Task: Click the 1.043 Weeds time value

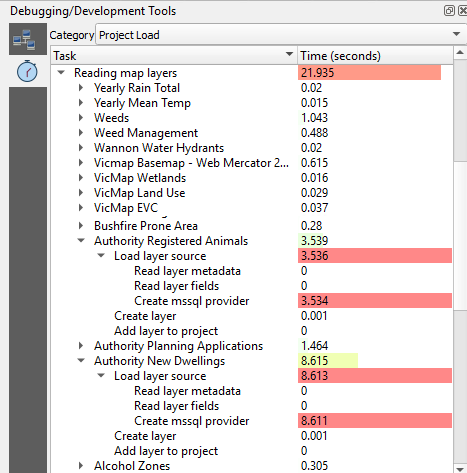Action: click(x=314, y=118)
